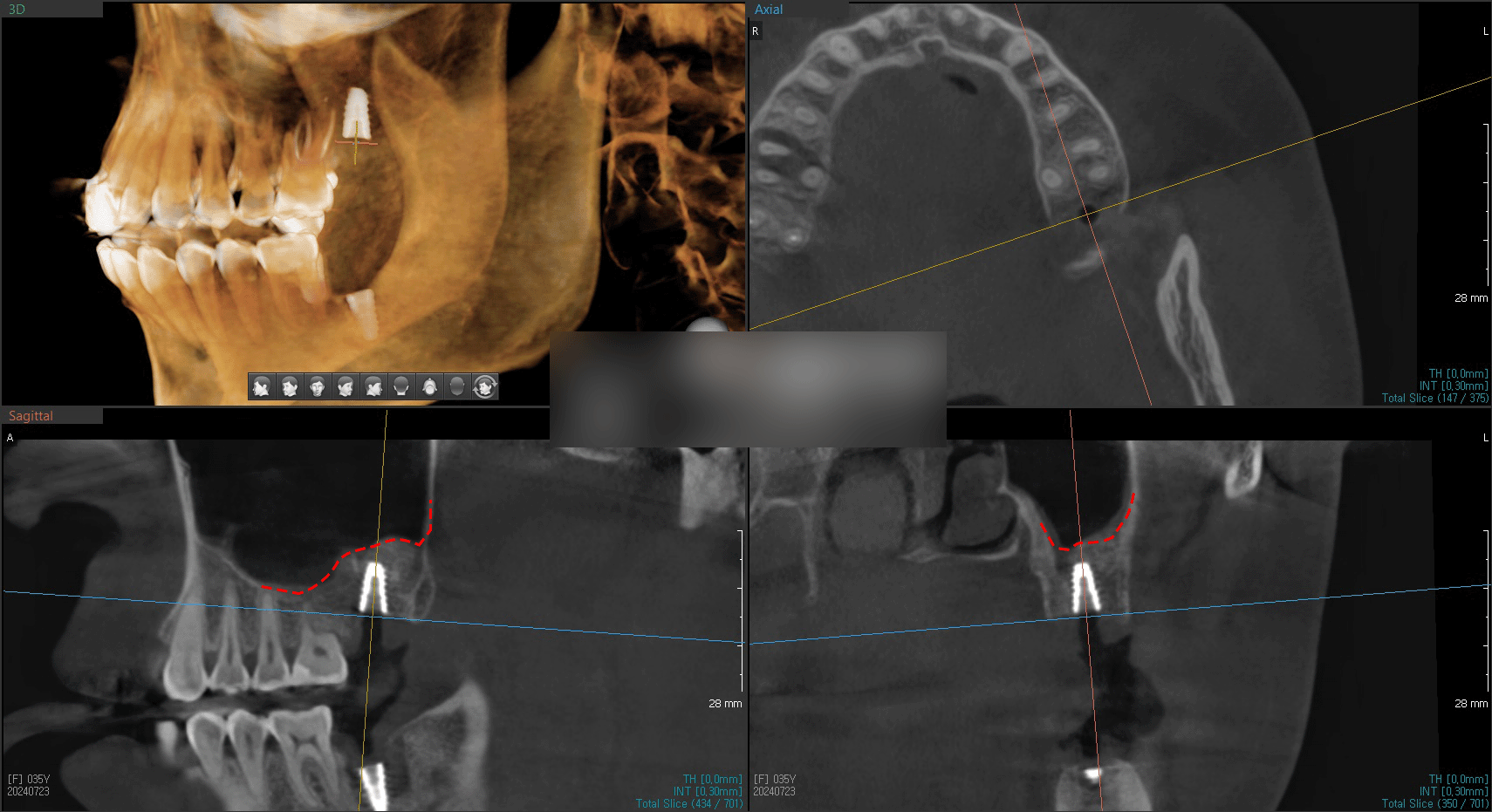Click 'TH [0.0mm]' in the coronal pane
Image resolution: width=1492 pixels, height=812 pixels.
[1458, 779]
